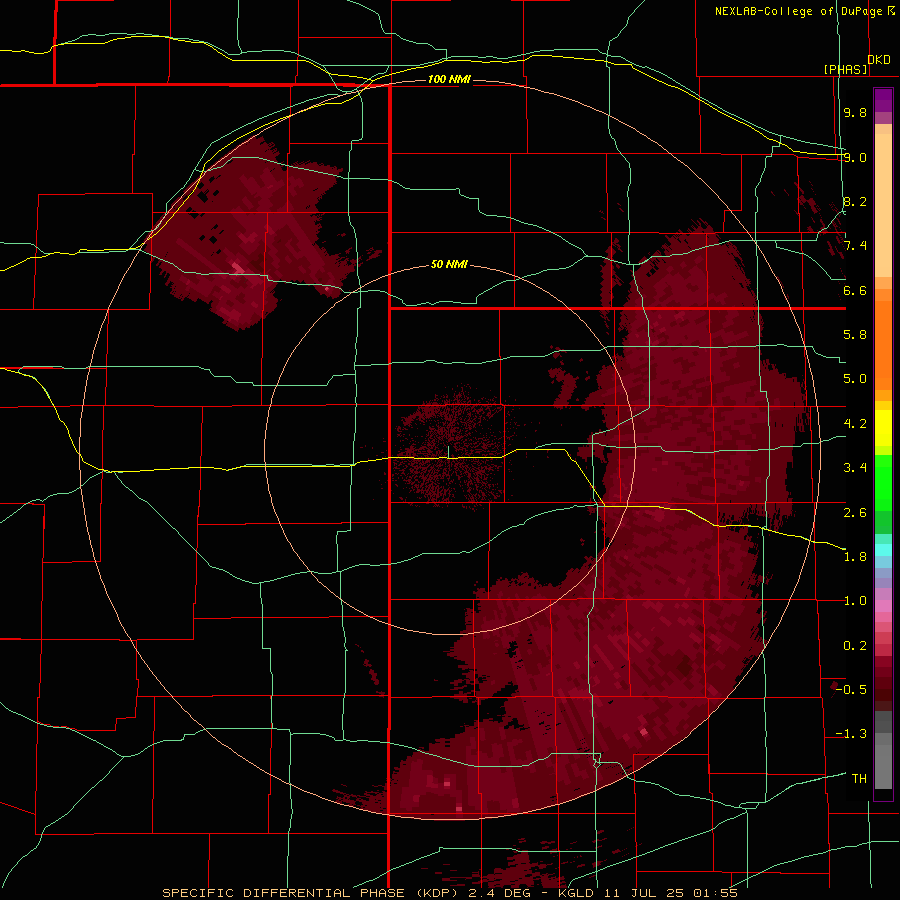Screen dimensions: 900x900
Task: Click the 100 NMI range ring label
Action: pyautogui.click(x=449, y=79)
